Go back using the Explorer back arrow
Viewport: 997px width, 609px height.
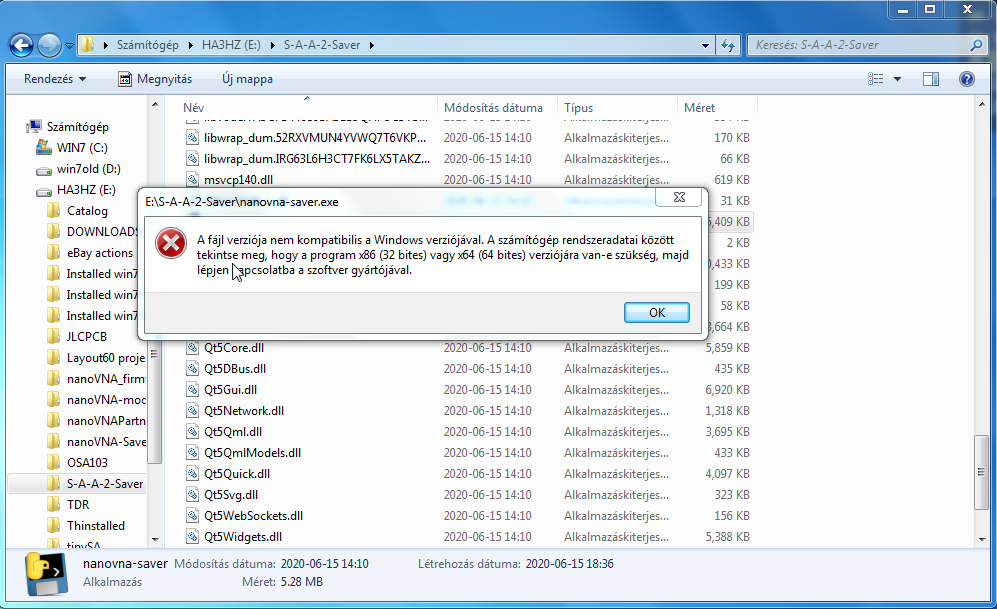point(21,45)
